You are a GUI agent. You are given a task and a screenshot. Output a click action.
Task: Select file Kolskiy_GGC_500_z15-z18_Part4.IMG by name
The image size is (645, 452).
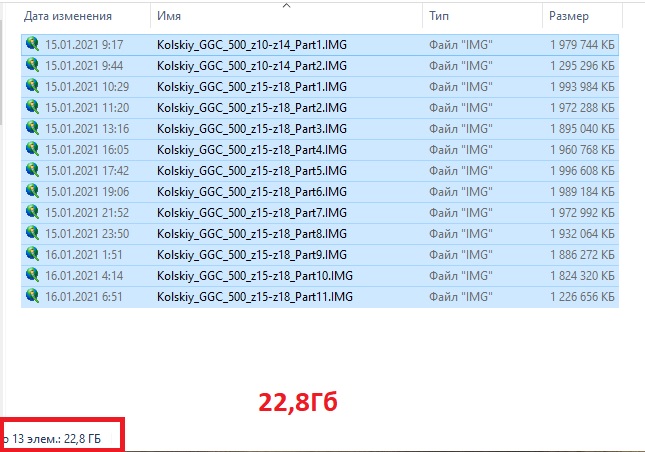251,149
